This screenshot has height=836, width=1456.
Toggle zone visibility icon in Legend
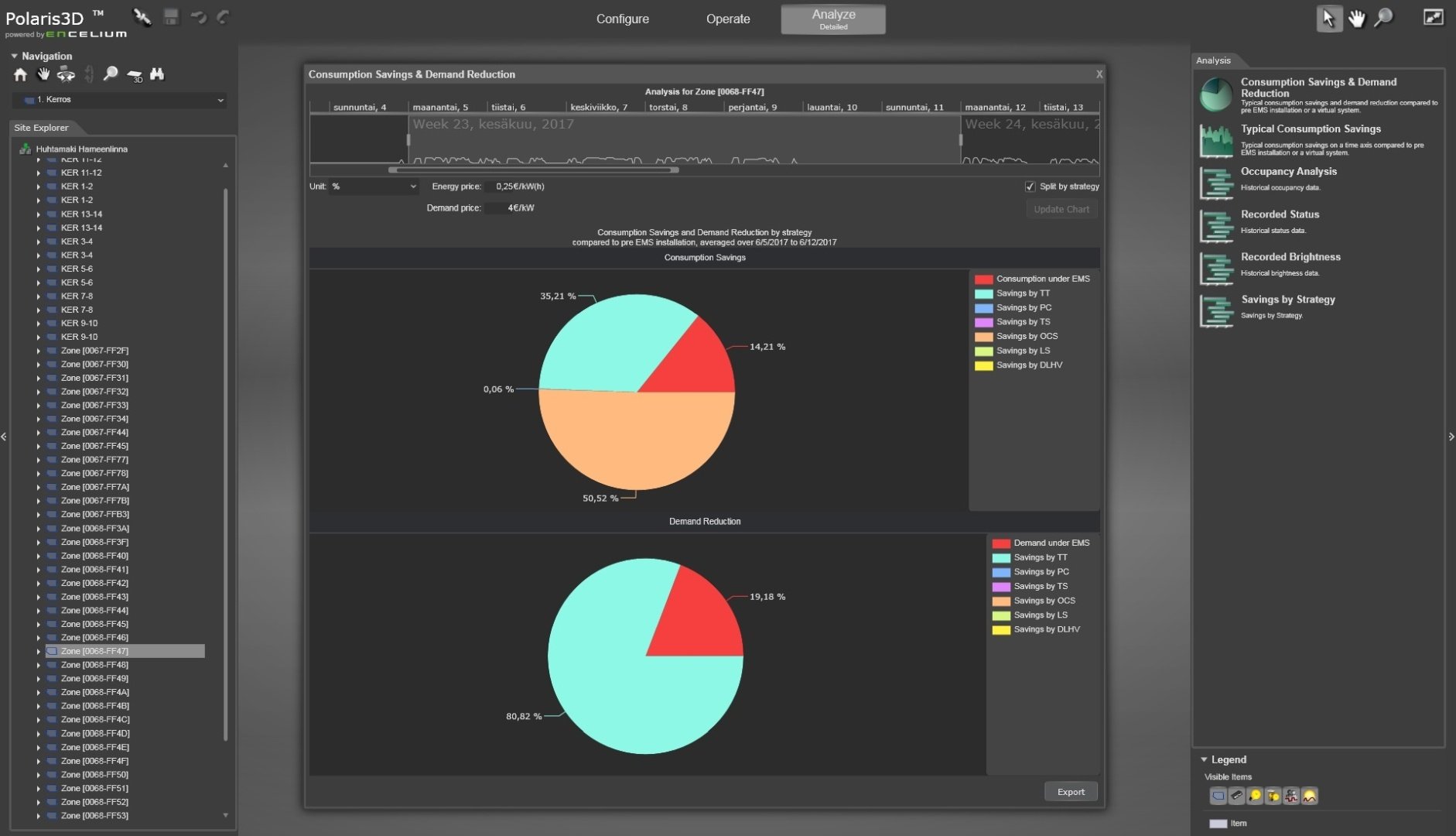1218,796
